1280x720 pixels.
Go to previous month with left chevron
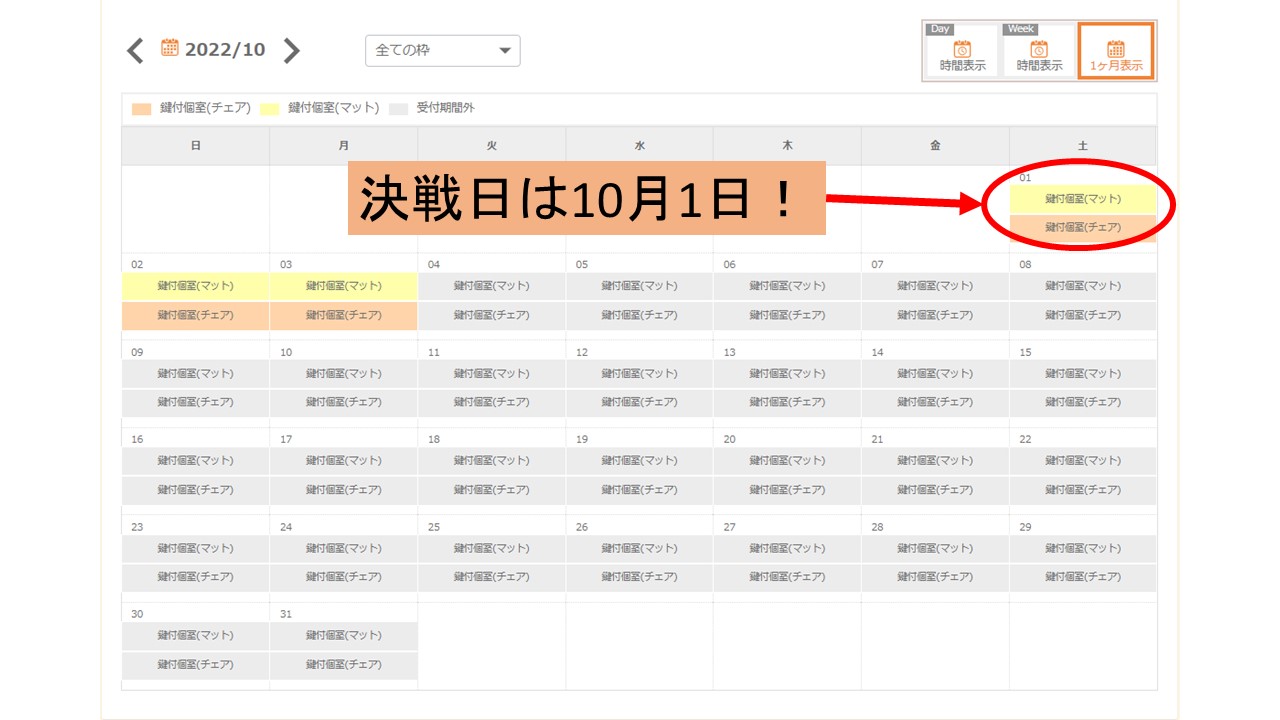(135, 50)
